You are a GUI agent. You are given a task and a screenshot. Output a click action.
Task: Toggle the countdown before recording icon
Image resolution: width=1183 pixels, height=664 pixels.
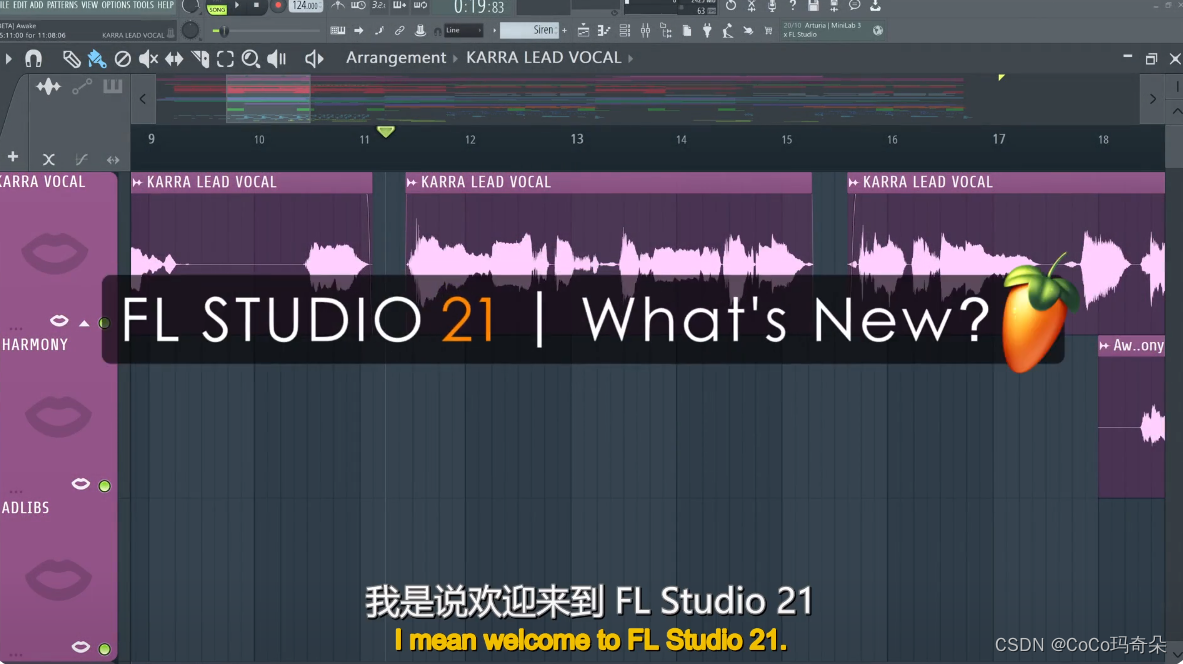click(x=379, y=5)
